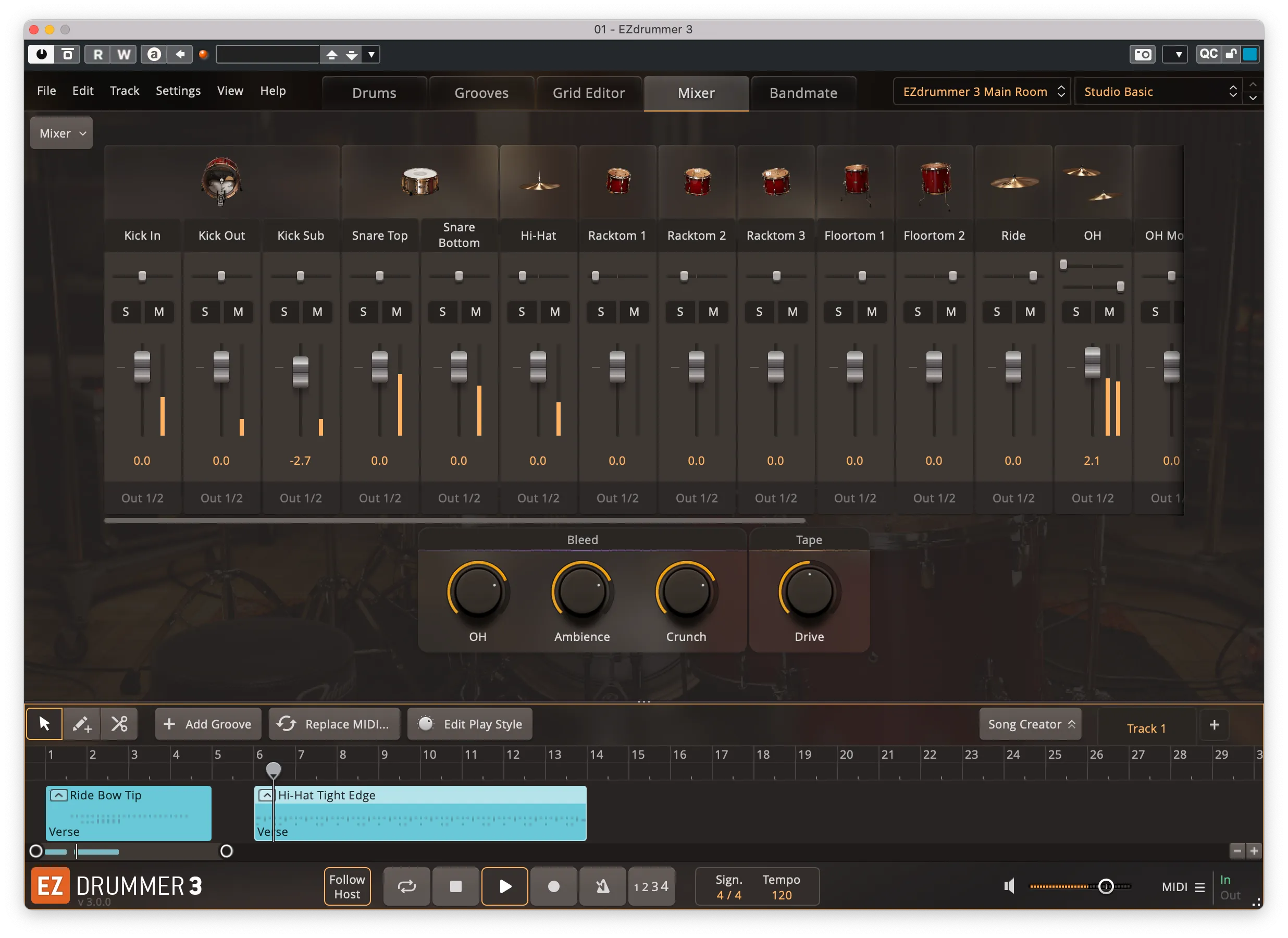The width and height of the screenshot is (1288, 938).
Task: Open OH output Out 1/2 selector
Action: click(x=1093, y=498)
